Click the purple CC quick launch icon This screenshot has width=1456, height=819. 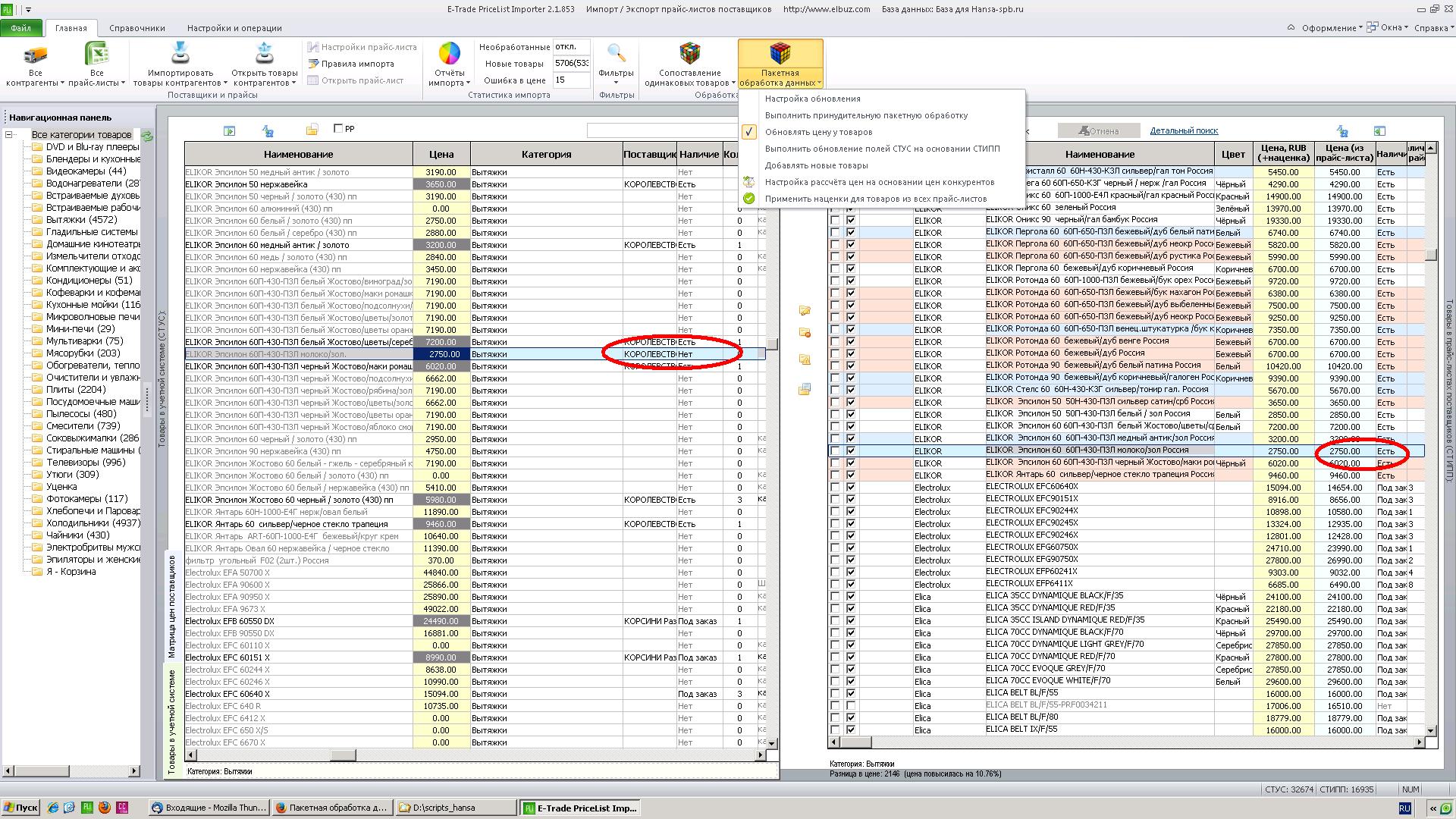(122, 808)
